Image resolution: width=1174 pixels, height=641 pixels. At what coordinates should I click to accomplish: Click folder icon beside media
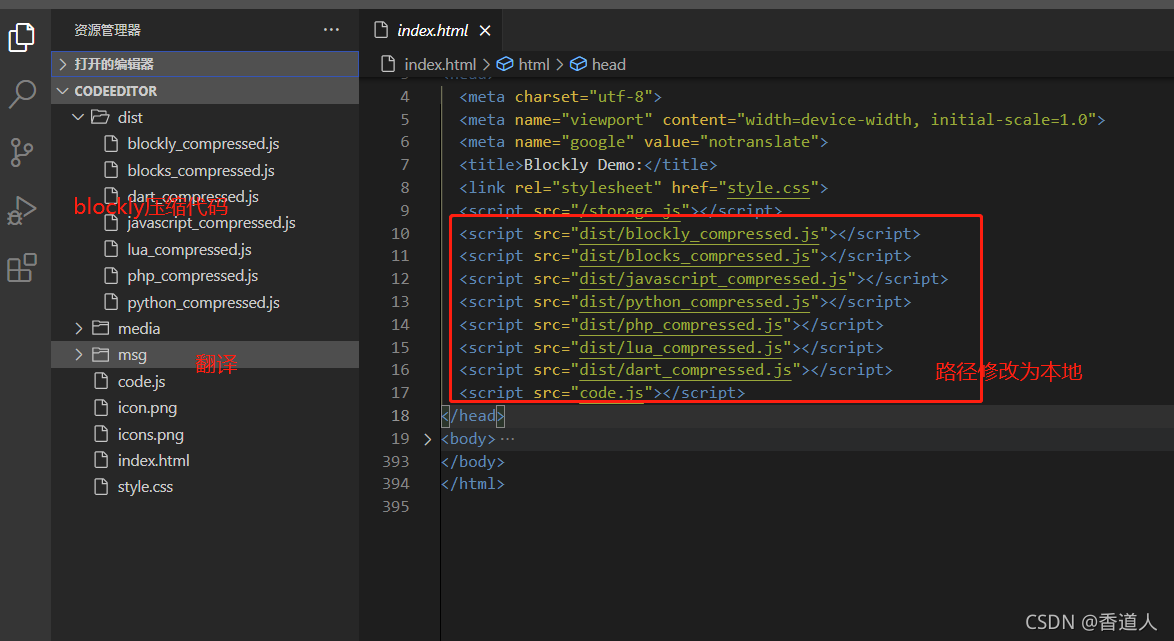coord(100,328)
